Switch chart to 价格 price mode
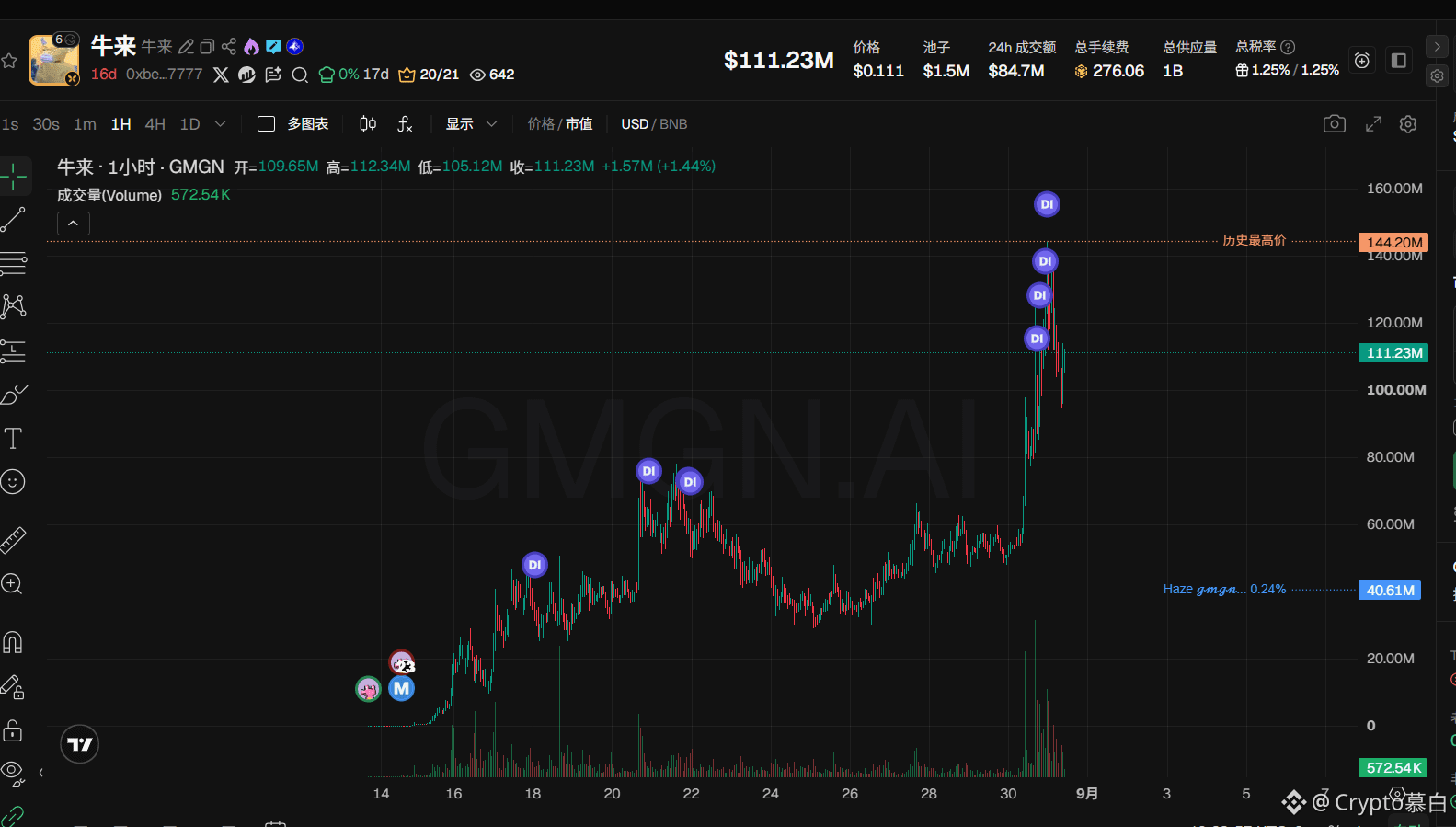 (541, 124)
